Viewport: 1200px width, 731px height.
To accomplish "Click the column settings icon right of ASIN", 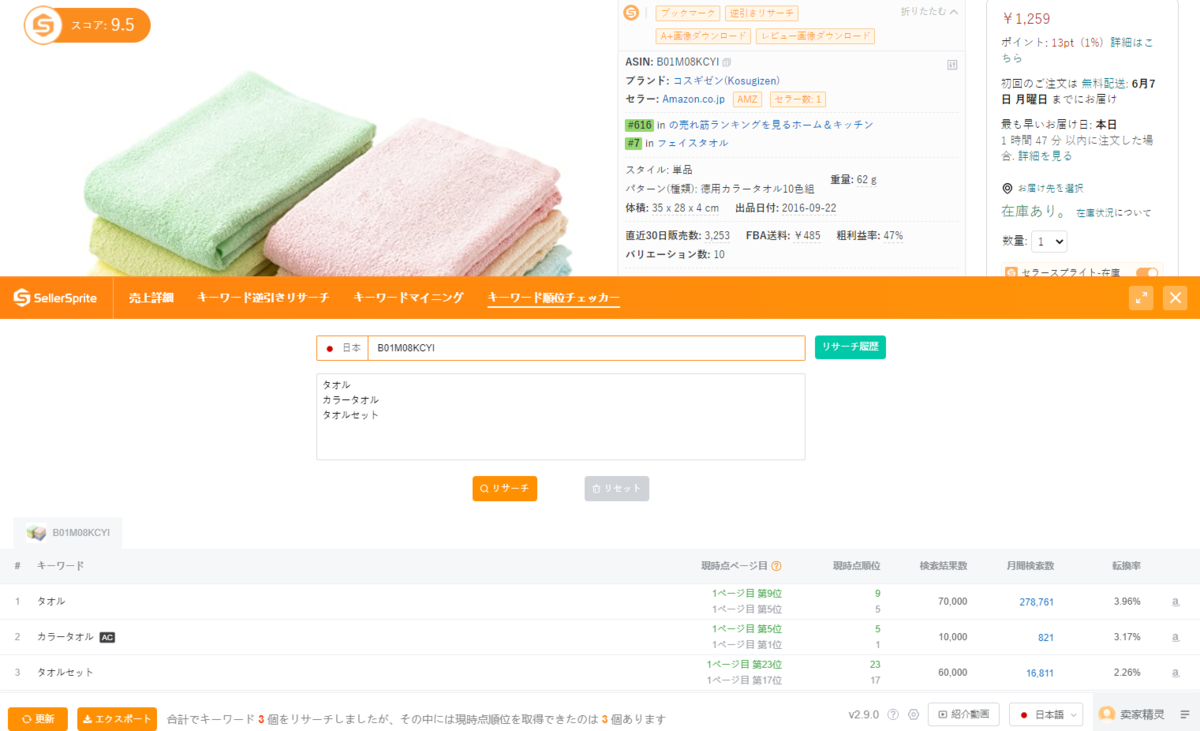I will click(952, 65).
